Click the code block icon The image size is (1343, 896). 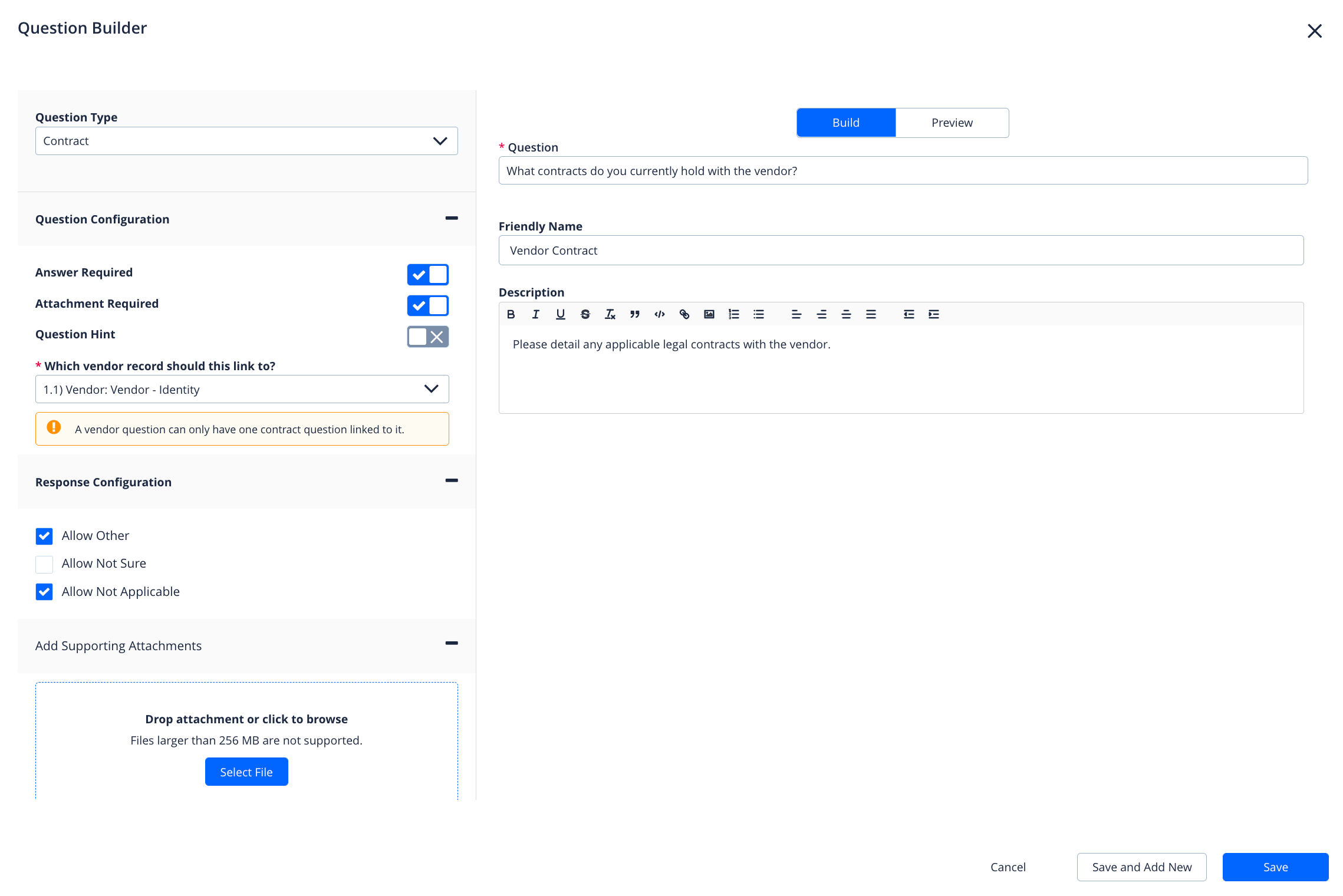pyautogui.click(x=659, y=314)
